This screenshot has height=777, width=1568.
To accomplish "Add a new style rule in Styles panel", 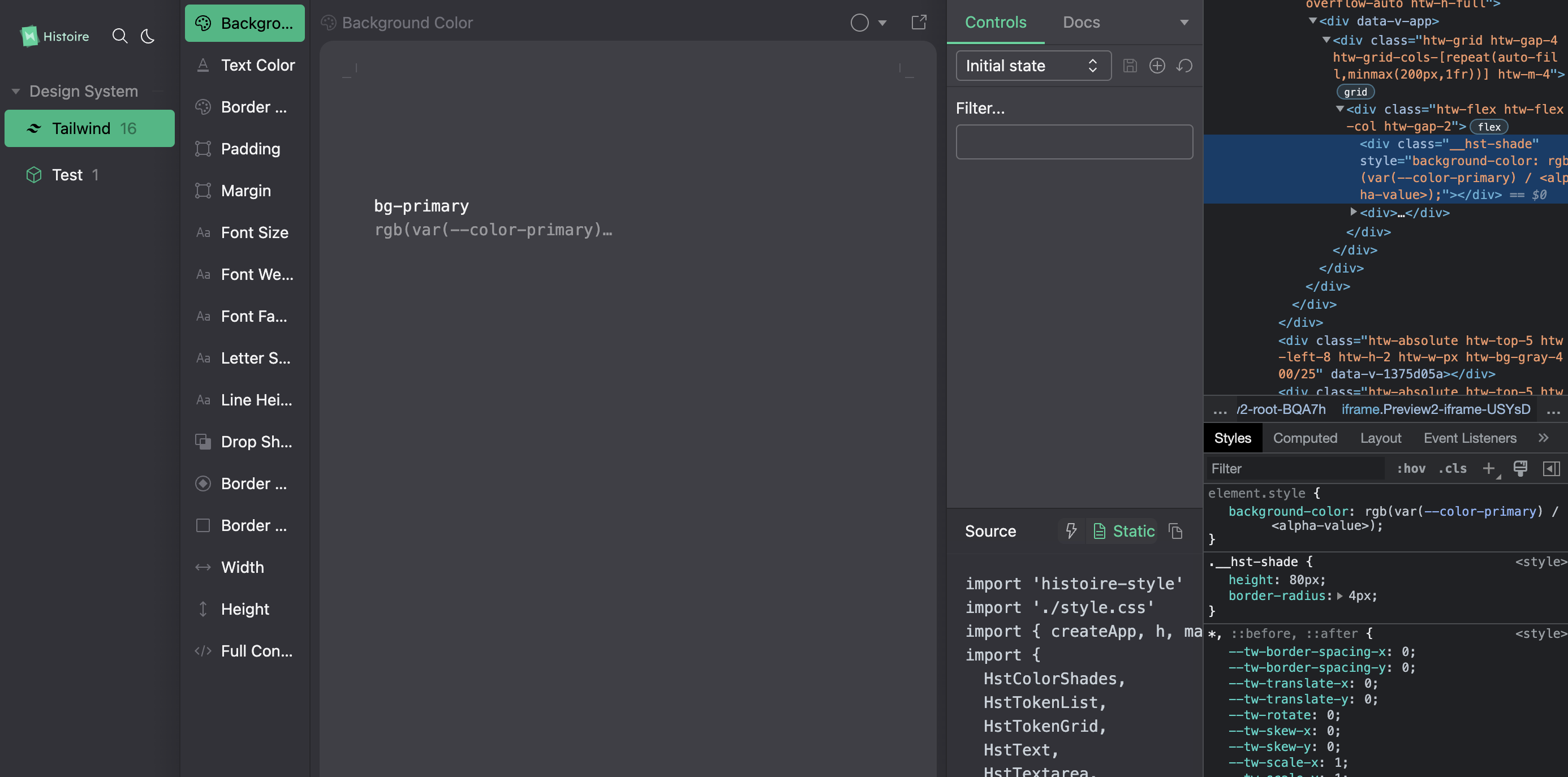I will point(1489,468).
